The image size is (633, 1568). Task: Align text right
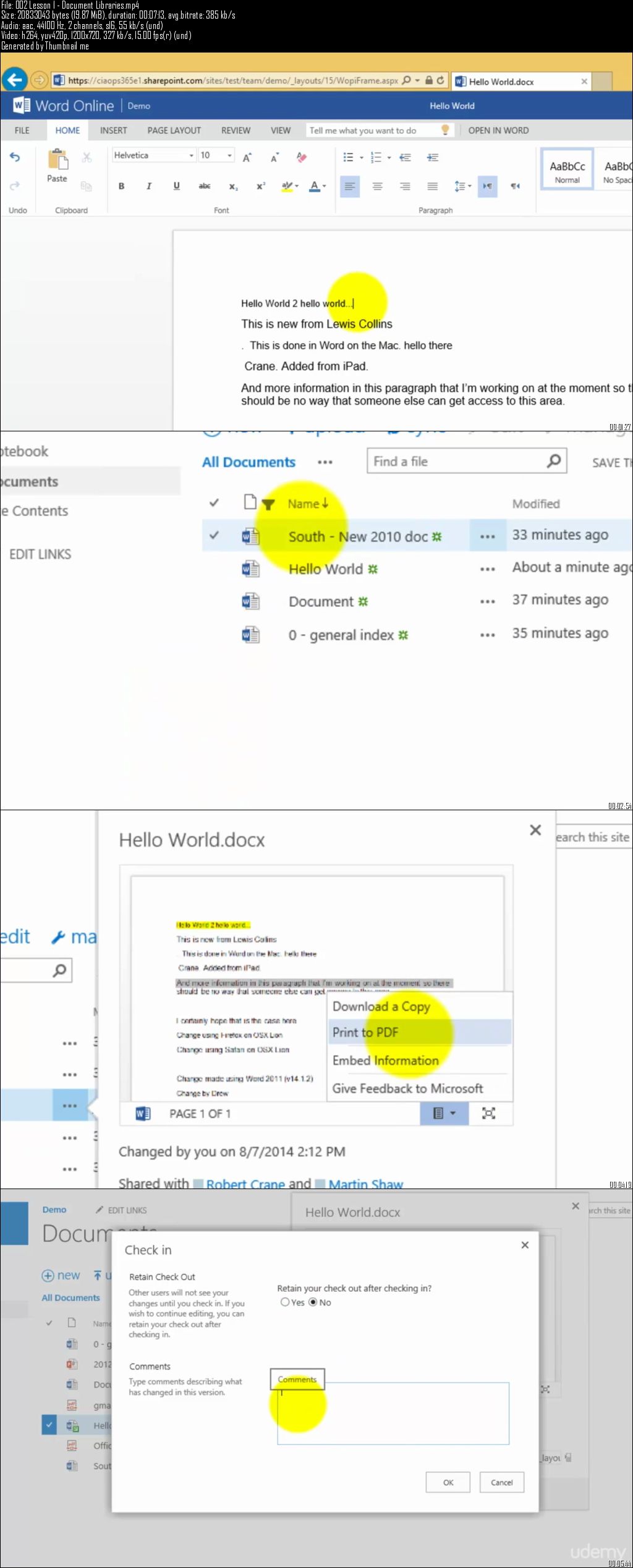click(405, 186)
